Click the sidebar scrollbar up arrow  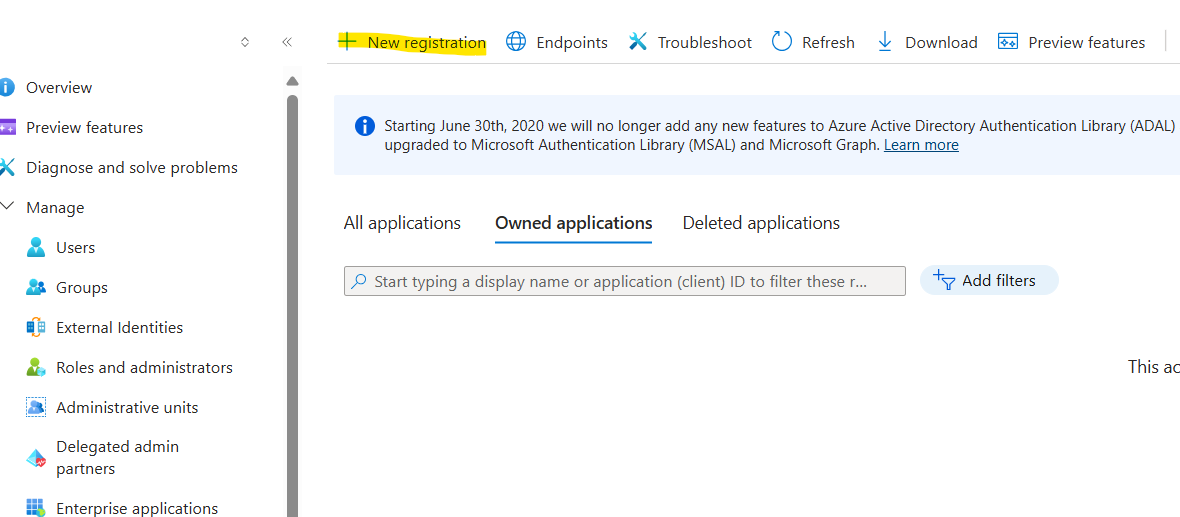293,81
